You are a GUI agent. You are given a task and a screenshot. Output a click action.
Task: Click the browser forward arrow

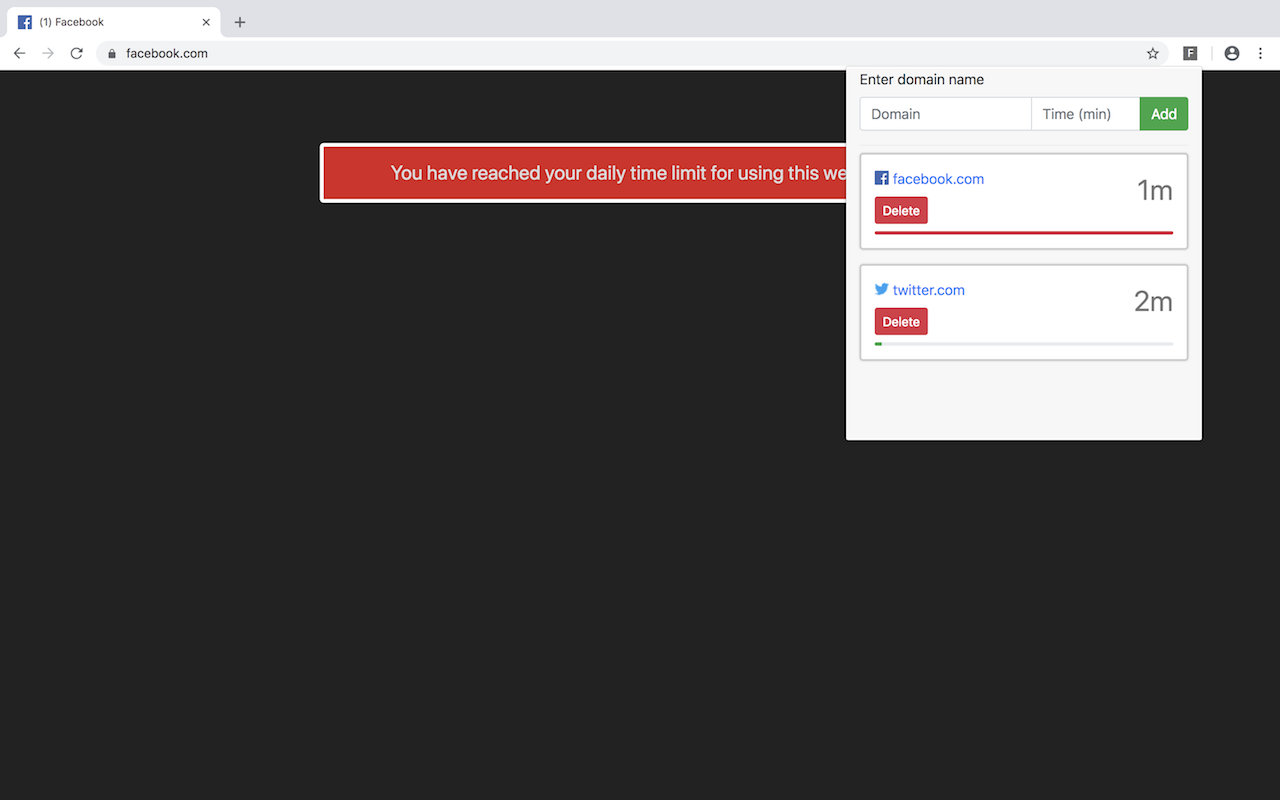[48, 53]
